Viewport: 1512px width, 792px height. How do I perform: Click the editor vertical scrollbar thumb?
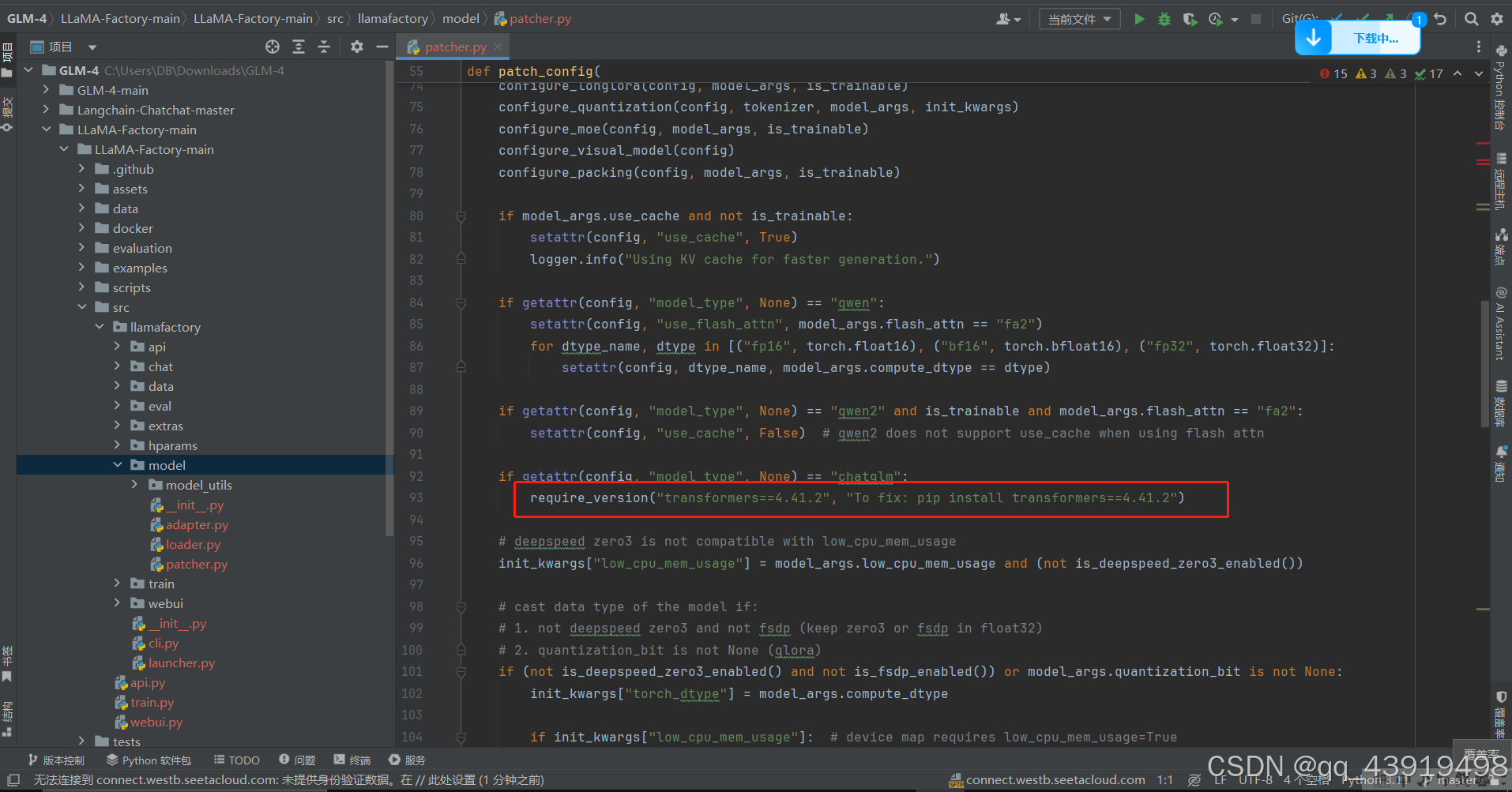tap(1485, 363)
